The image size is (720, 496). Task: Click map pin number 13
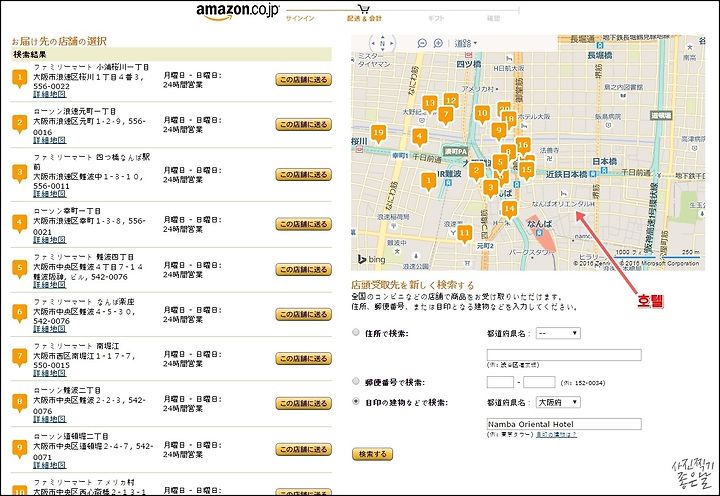click(x=429, y=104)
